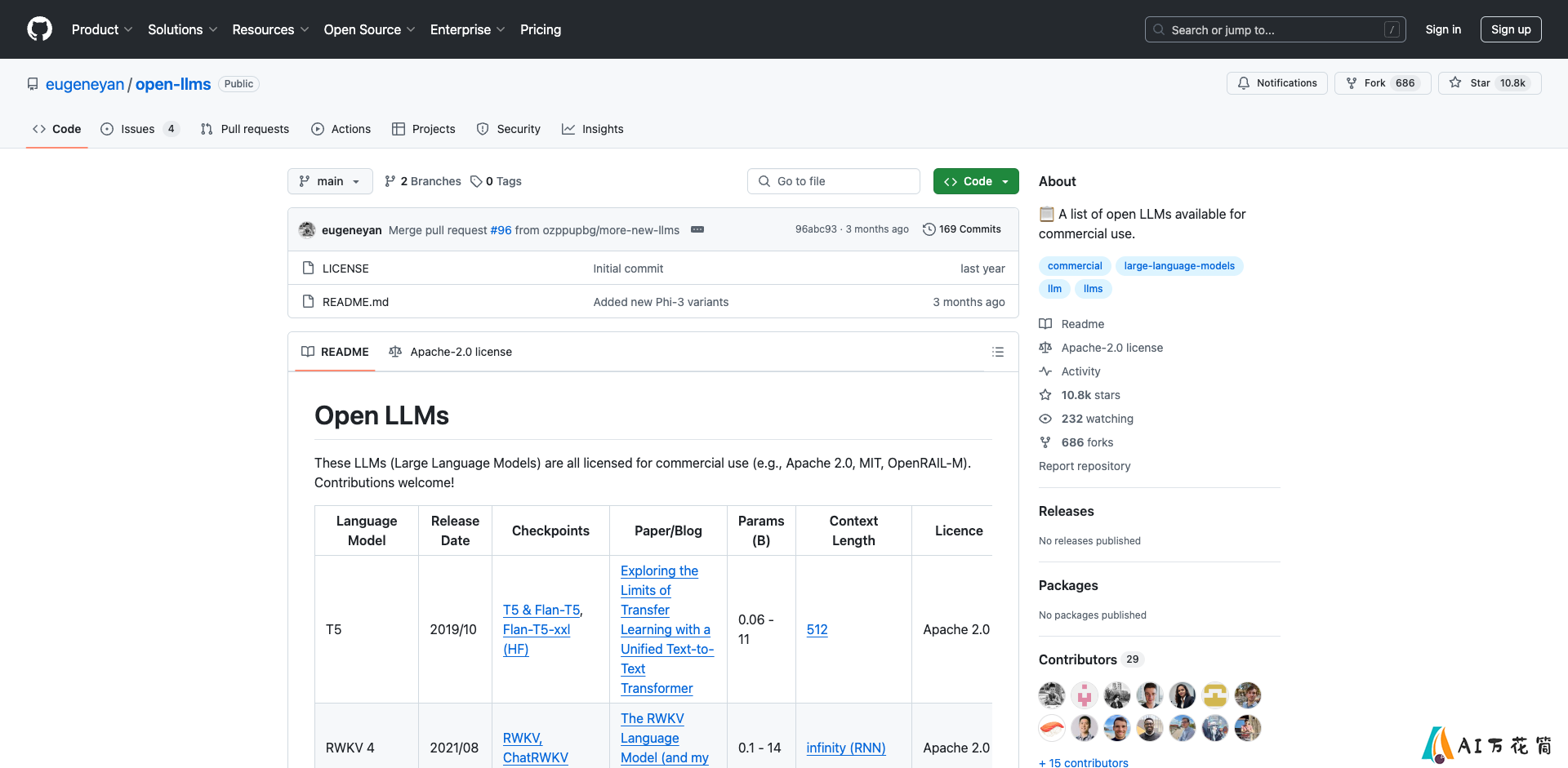This screenshot has width=1568, height=768.
Task: Open the Insights tab
Action: (x=593, y=129)
